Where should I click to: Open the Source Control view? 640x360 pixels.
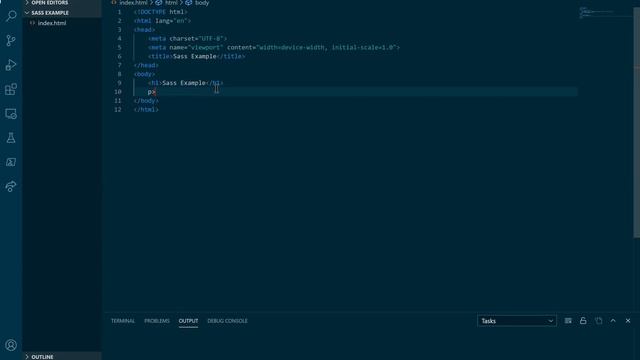[x=11, y=40]
